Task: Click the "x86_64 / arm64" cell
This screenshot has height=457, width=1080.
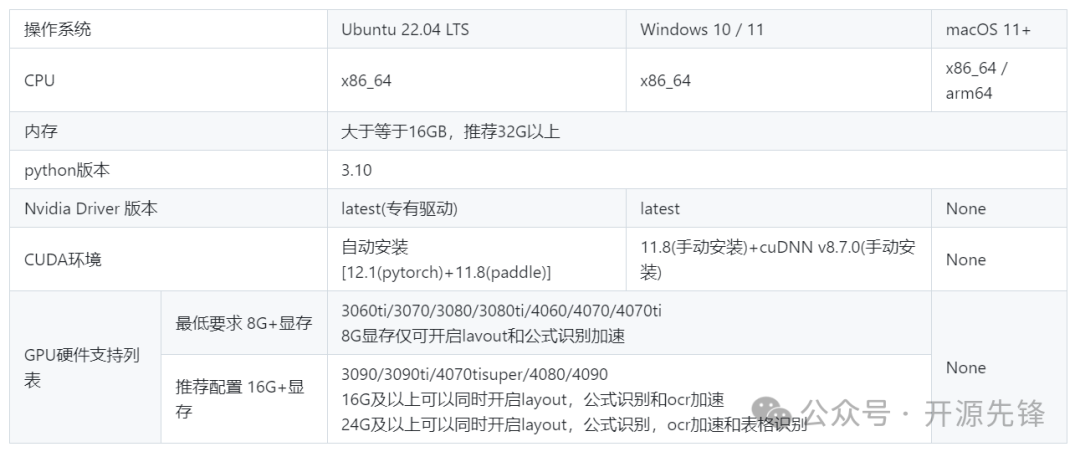Action: [x=977, y=80]
